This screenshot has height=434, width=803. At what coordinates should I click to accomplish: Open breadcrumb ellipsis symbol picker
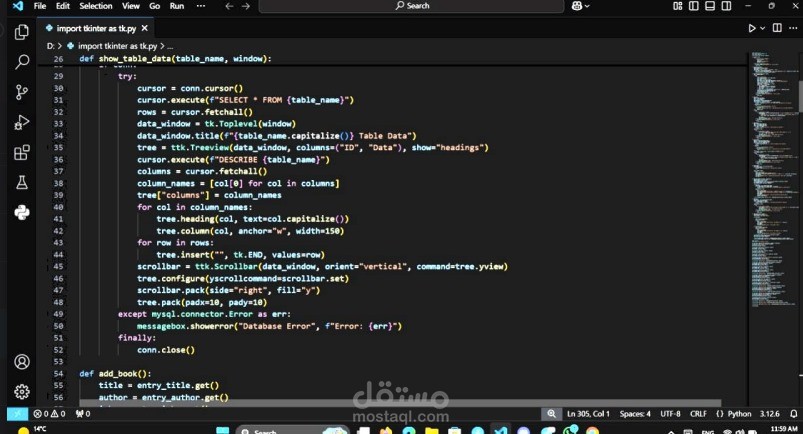point(170,46)
